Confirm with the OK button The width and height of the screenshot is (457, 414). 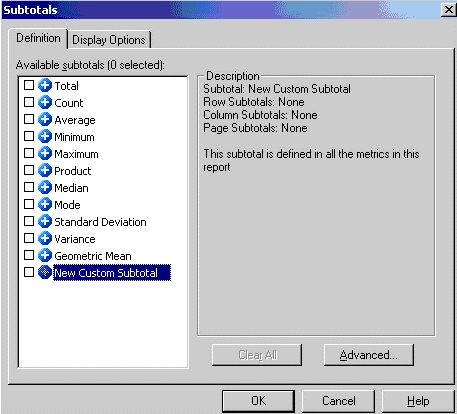pyautogui.click(x=258, y=401)
